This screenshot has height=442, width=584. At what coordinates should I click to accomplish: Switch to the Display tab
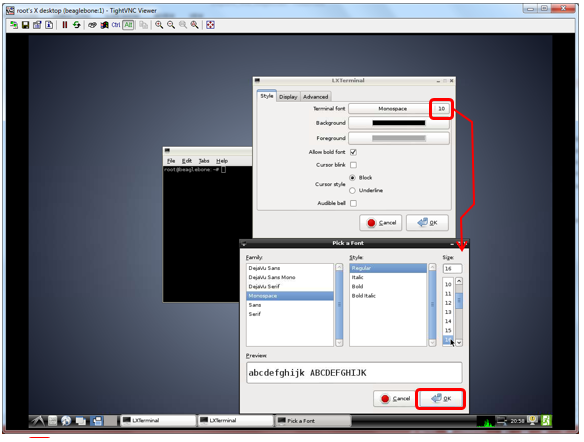coord(288,97)
